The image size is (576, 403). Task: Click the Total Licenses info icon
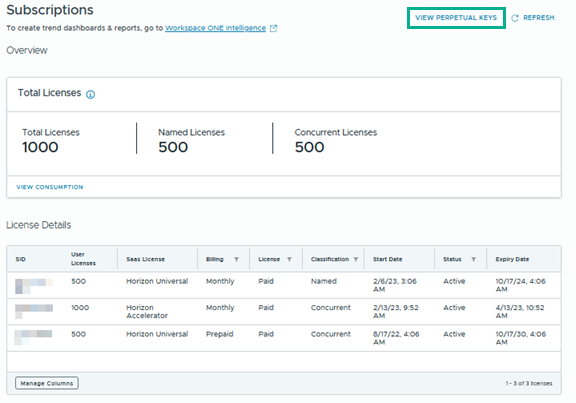point(90,94)
